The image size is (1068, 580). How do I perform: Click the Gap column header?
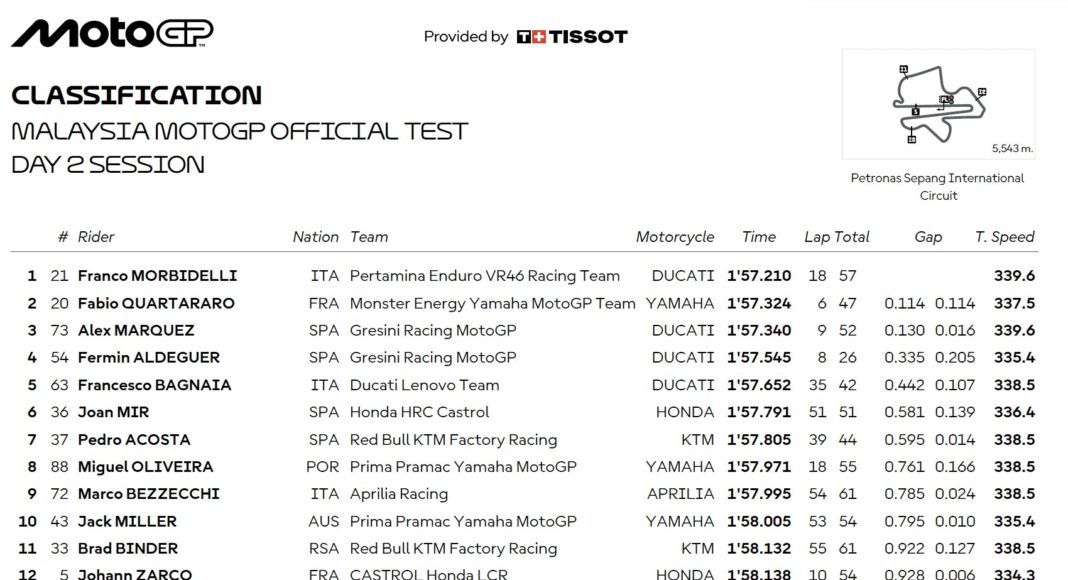(928, 237)
